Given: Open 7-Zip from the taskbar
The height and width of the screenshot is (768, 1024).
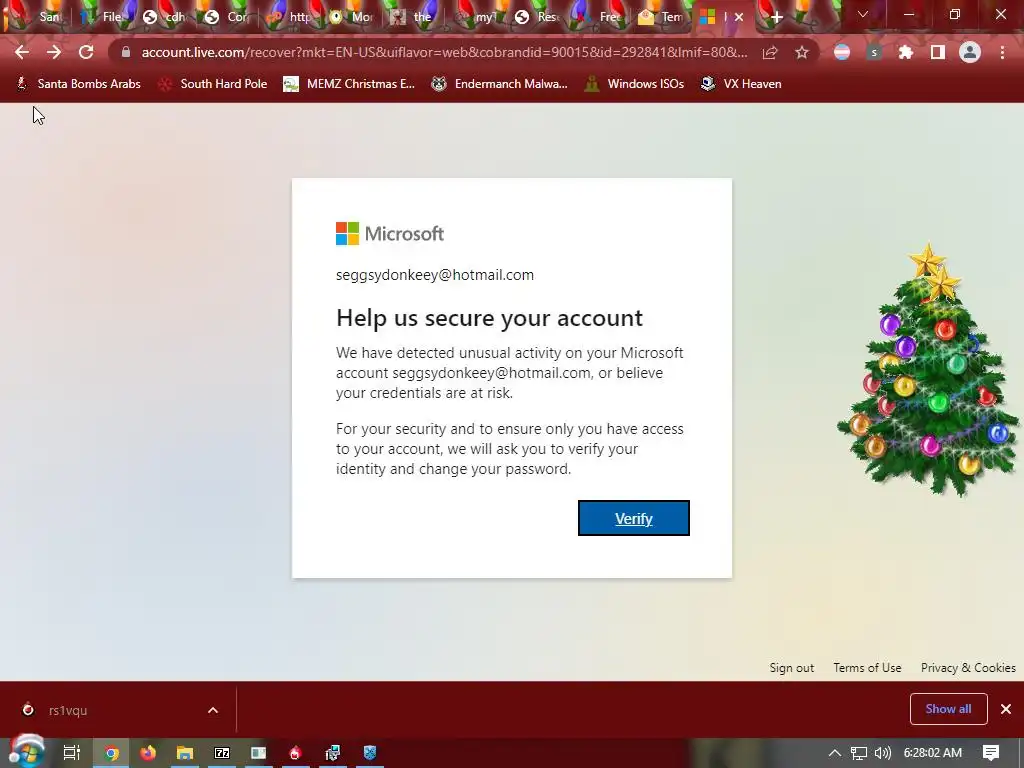Looking at the screenshot, I should (222, 753).
